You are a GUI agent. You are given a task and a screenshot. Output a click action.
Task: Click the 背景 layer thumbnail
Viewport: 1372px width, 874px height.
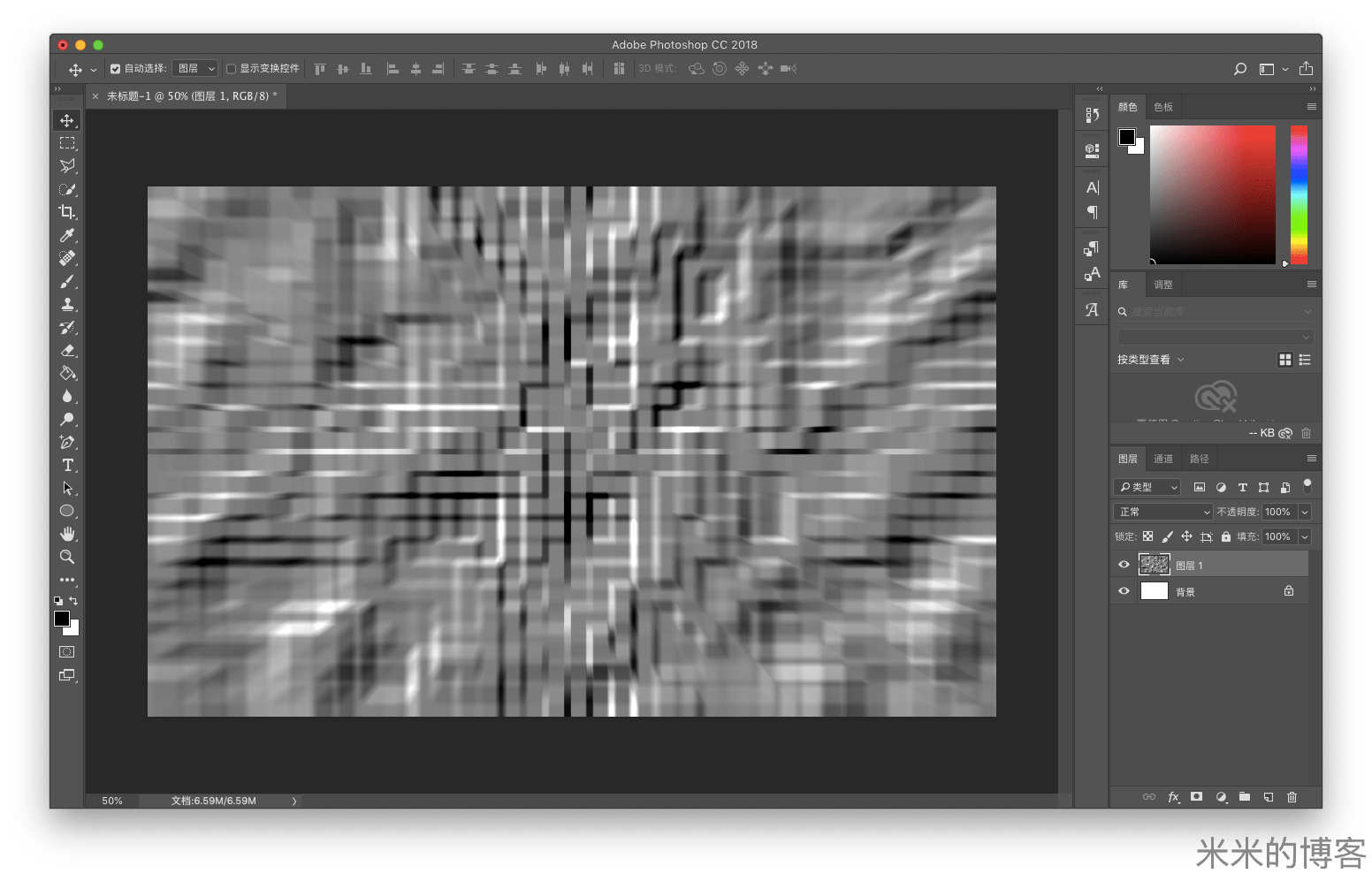click(x=1155, y=591)
